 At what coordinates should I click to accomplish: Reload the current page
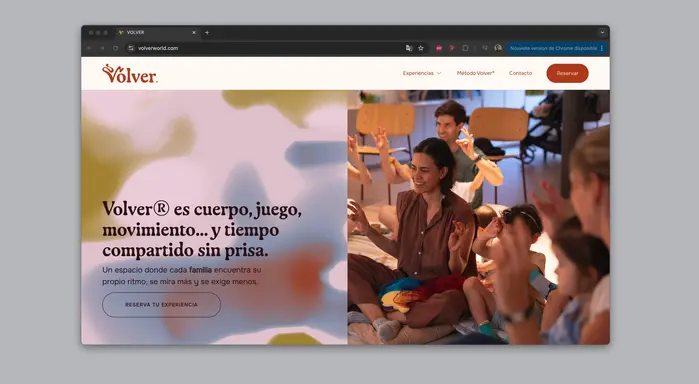115,48
